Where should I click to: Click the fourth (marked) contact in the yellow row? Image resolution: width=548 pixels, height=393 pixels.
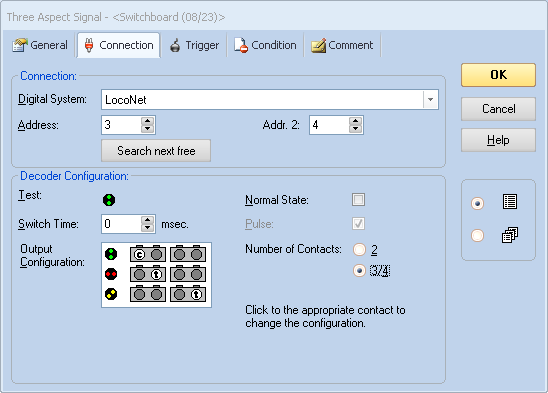(196, 294)
